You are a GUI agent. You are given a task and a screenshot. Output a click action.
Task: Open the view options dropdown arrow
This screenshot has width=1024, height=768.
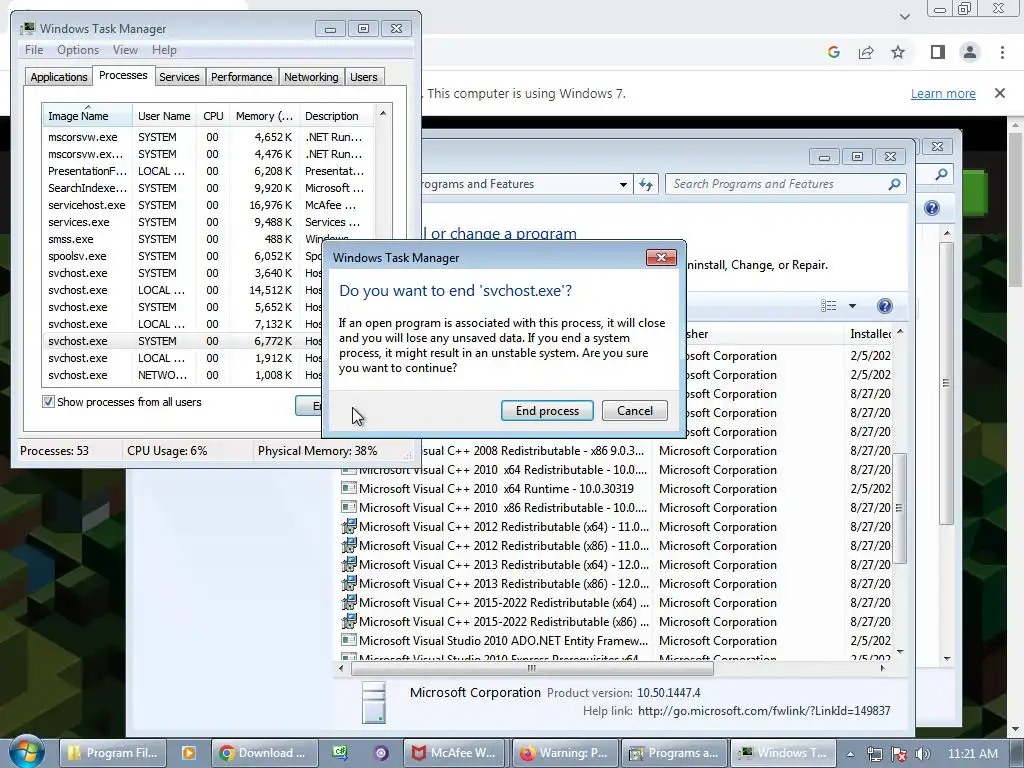click(x=852, y=306)
